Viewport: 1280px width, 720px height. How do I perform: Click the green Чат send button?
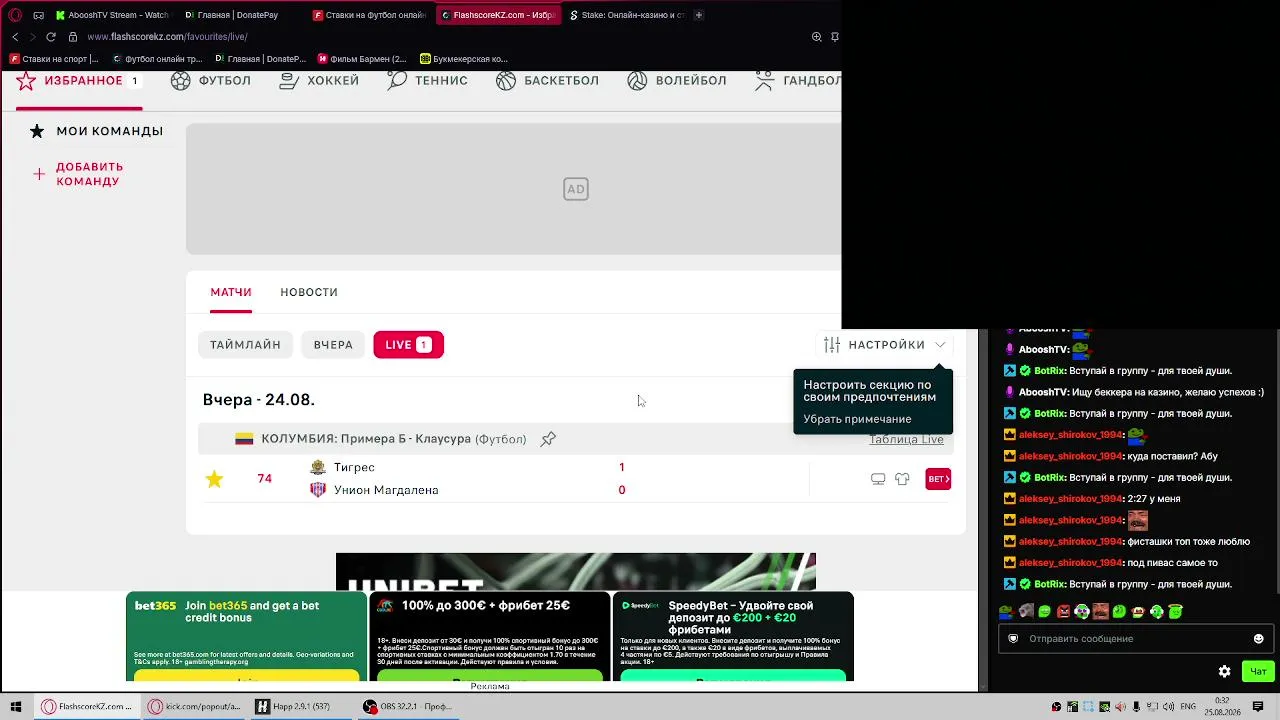click(x=1258, y=671)
